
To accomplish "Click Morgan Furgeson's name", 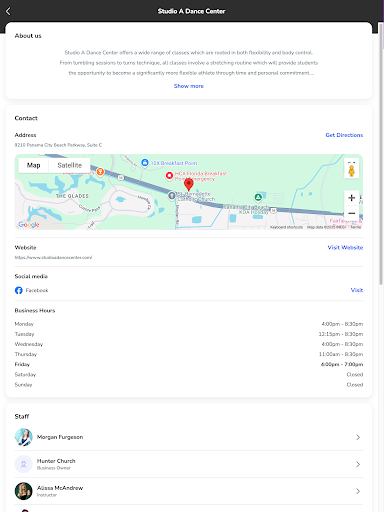I will 60,437.
